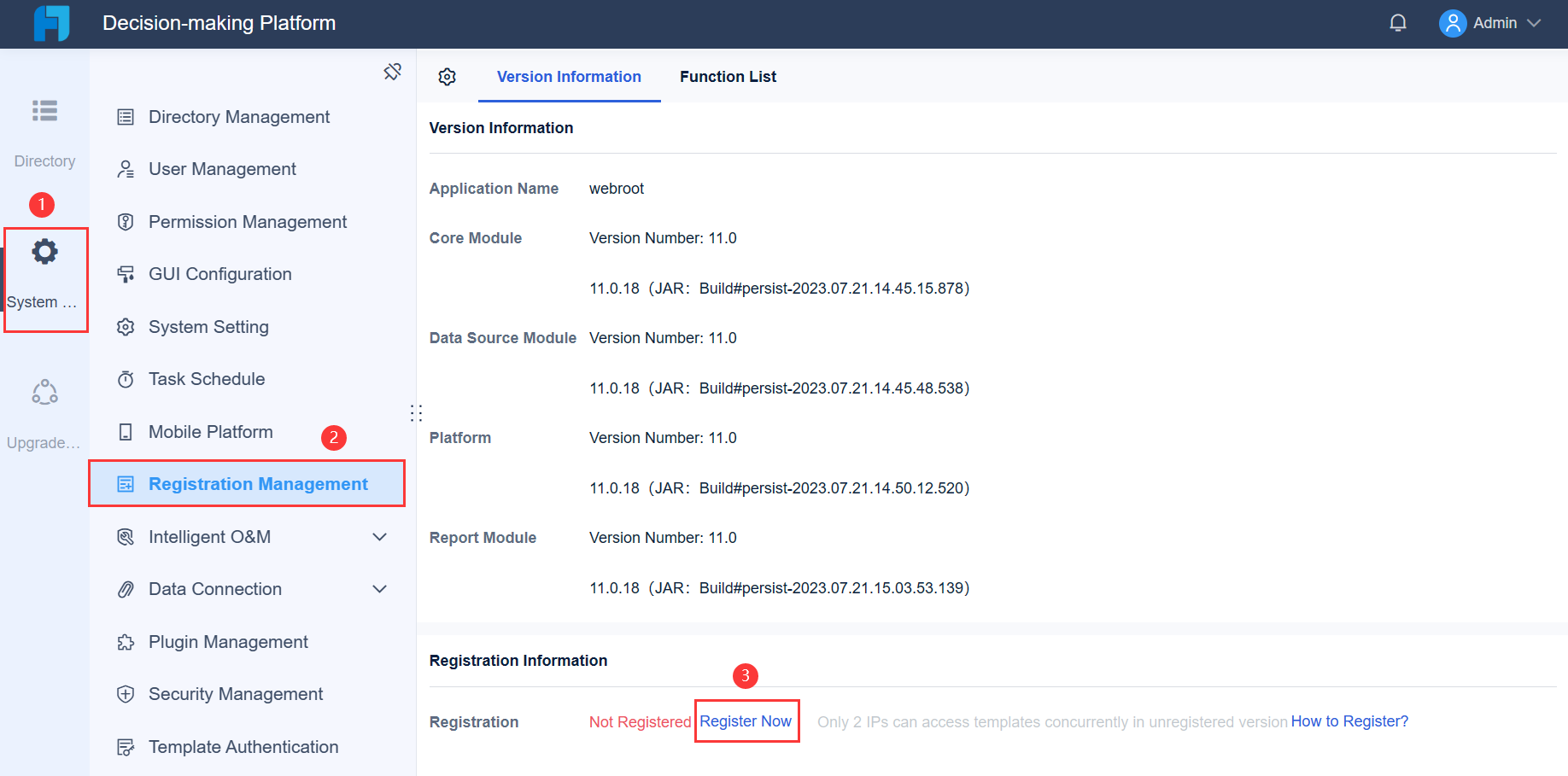Open Template Authentication menu item
Image resolution: width=1568 pixels, height=776 pixels.
pyautogui.click(x=243, y=746)
